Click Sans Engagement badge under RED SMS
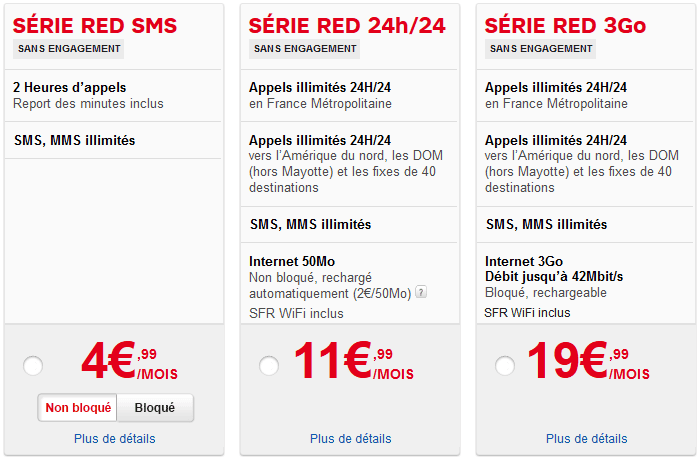Screen dimensions: 700x459 click(69, 49)
